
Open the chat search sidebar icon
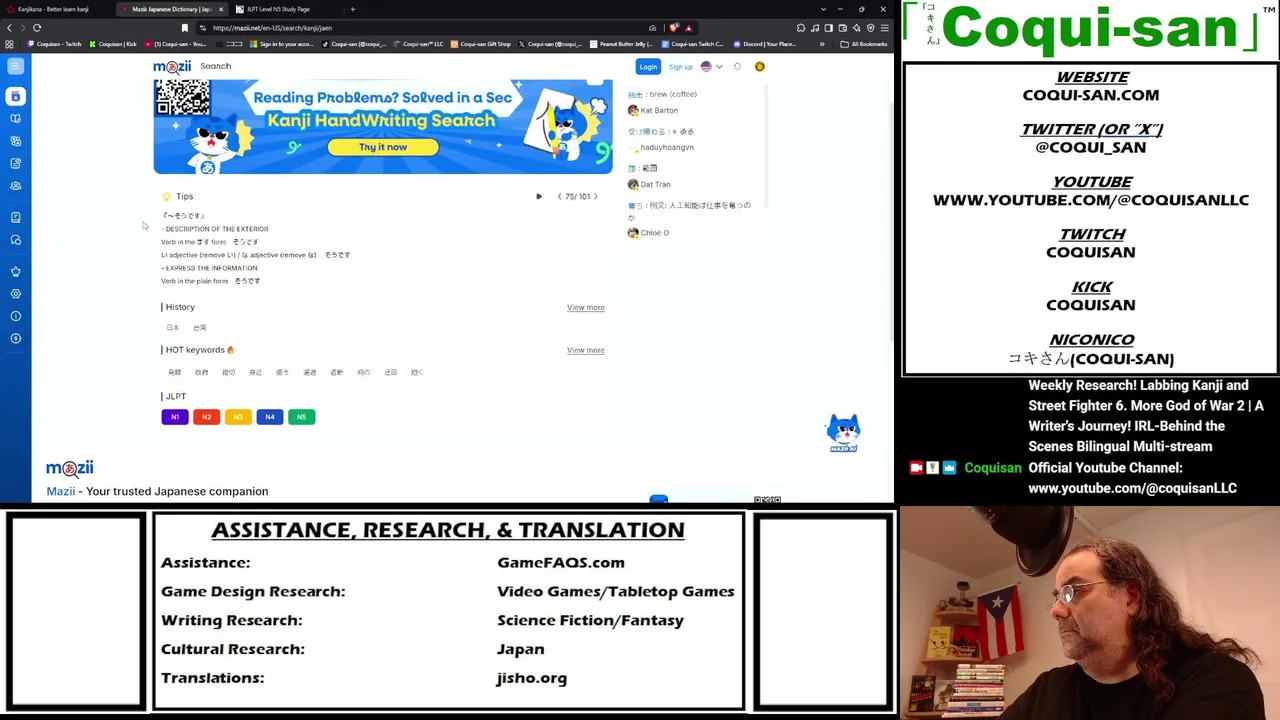[15, 240]
